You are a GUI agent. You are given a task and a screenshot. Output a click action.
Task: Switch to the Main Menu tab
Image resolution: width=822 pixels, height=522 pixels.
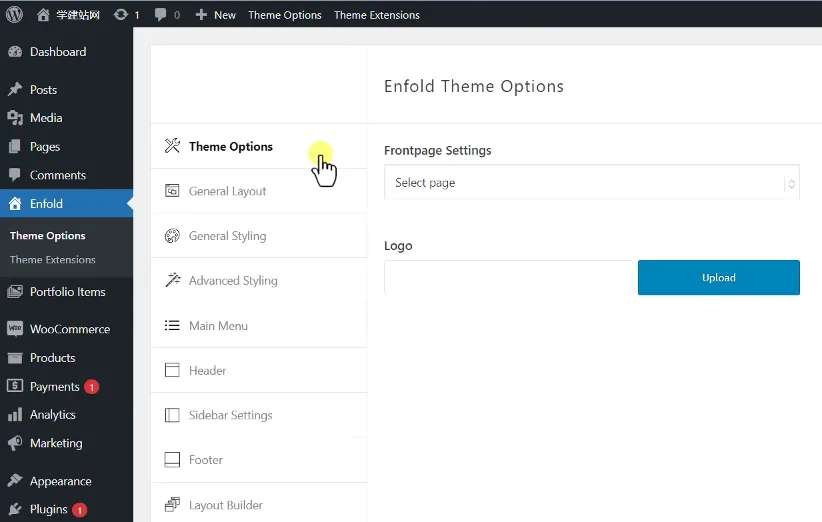(x=259, y=325)
